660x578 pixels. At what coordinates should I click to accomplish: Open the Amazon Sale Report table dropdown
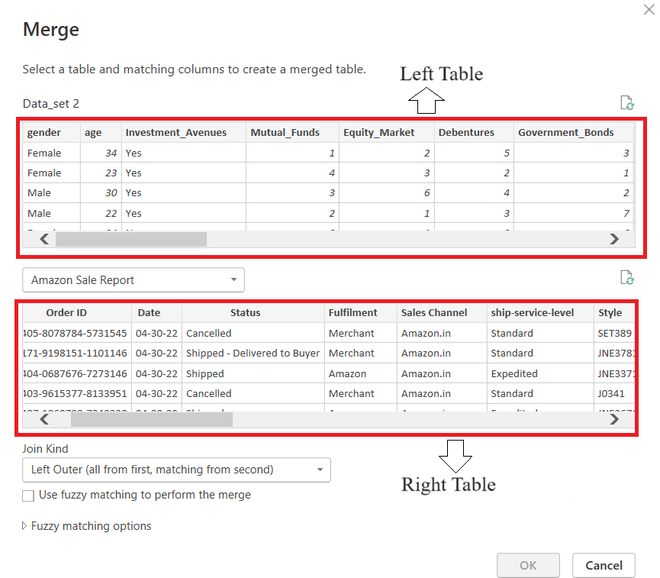point(133,280)
